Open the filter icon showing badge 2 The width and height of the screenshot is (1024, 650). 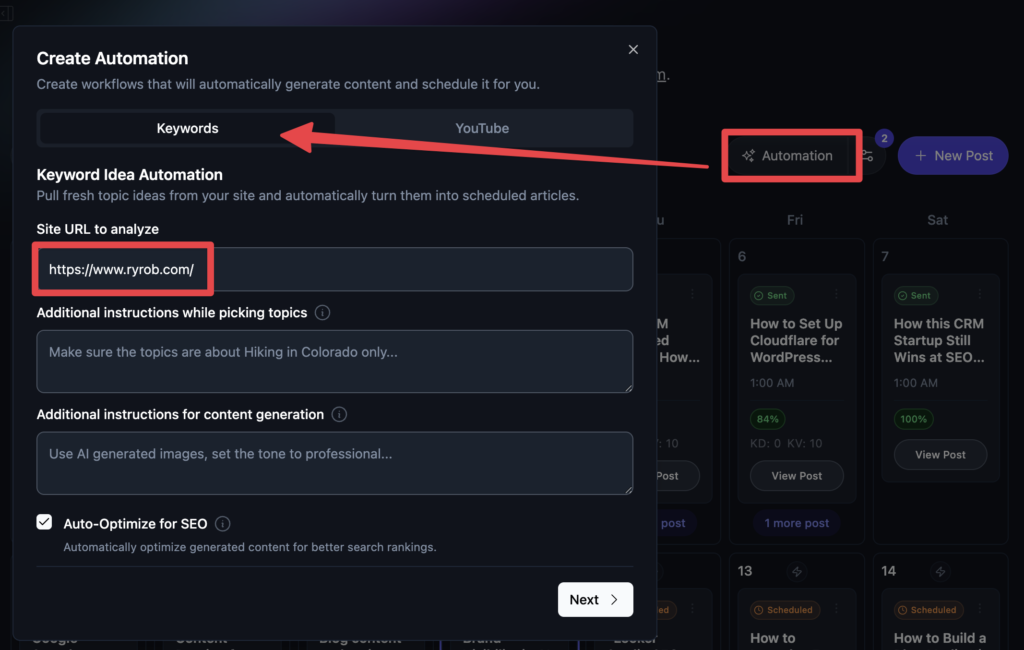[x=869, y=156]
